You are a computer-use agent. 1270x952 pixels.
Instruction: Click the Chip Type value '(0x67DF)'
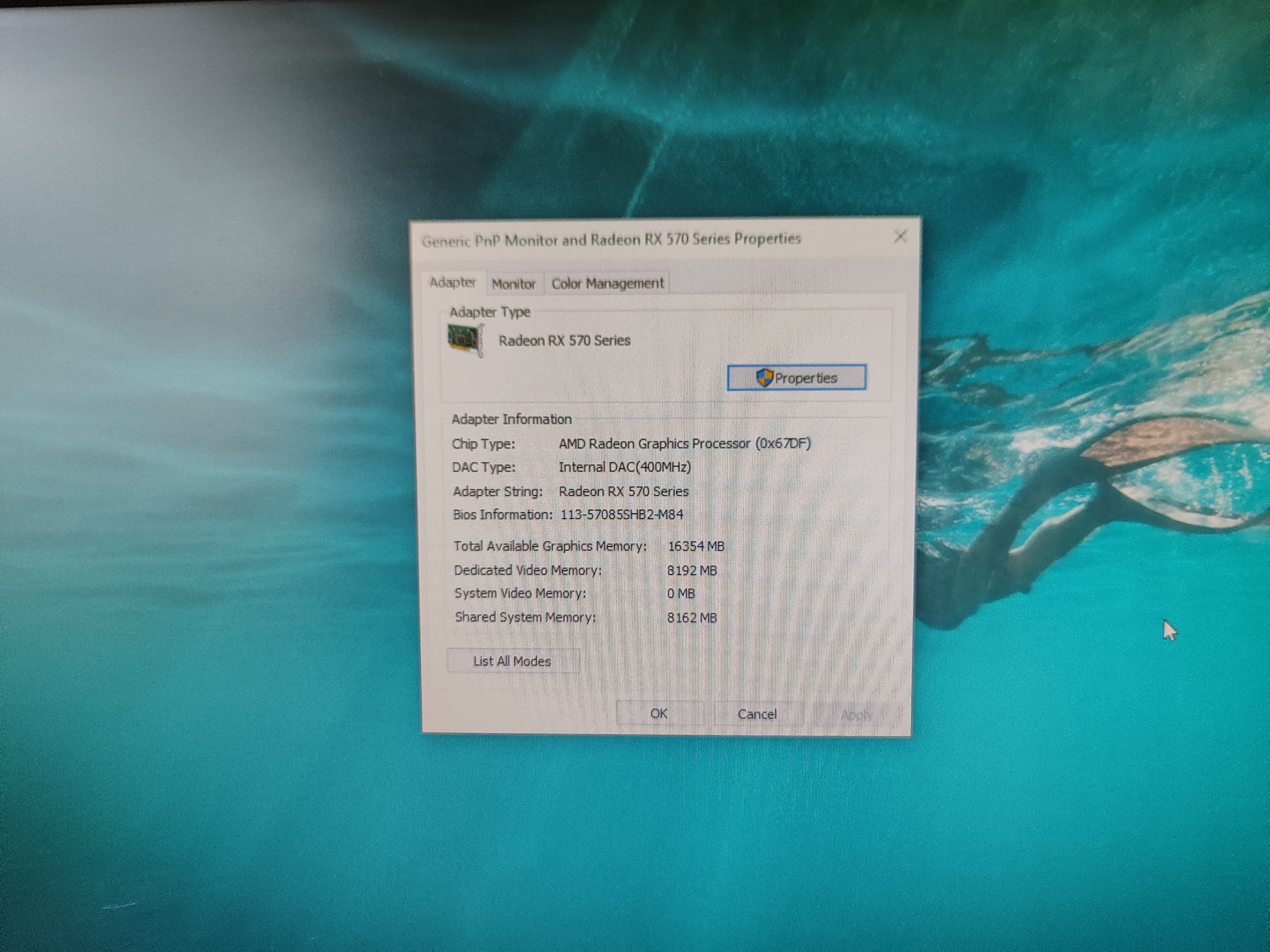783,444
